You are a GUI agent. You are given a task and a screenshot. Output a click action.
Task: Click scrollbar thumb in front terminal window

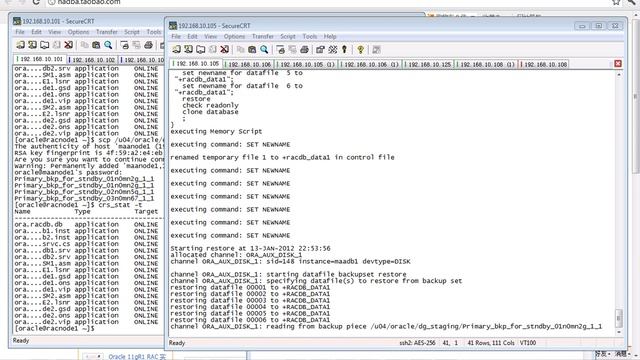point(619,318)
